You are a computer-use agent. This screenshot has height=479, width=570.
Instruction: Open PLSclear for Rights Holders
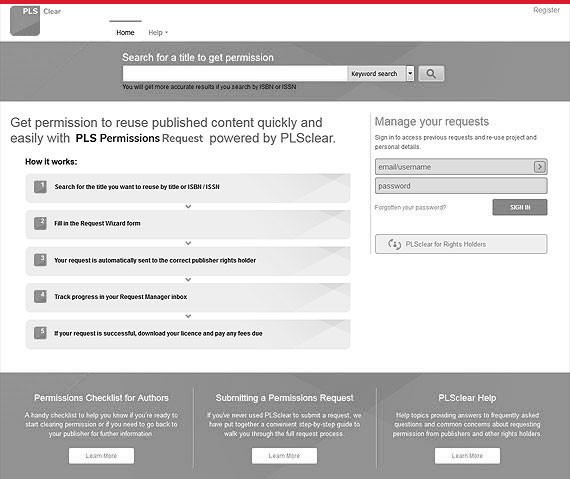461,244
